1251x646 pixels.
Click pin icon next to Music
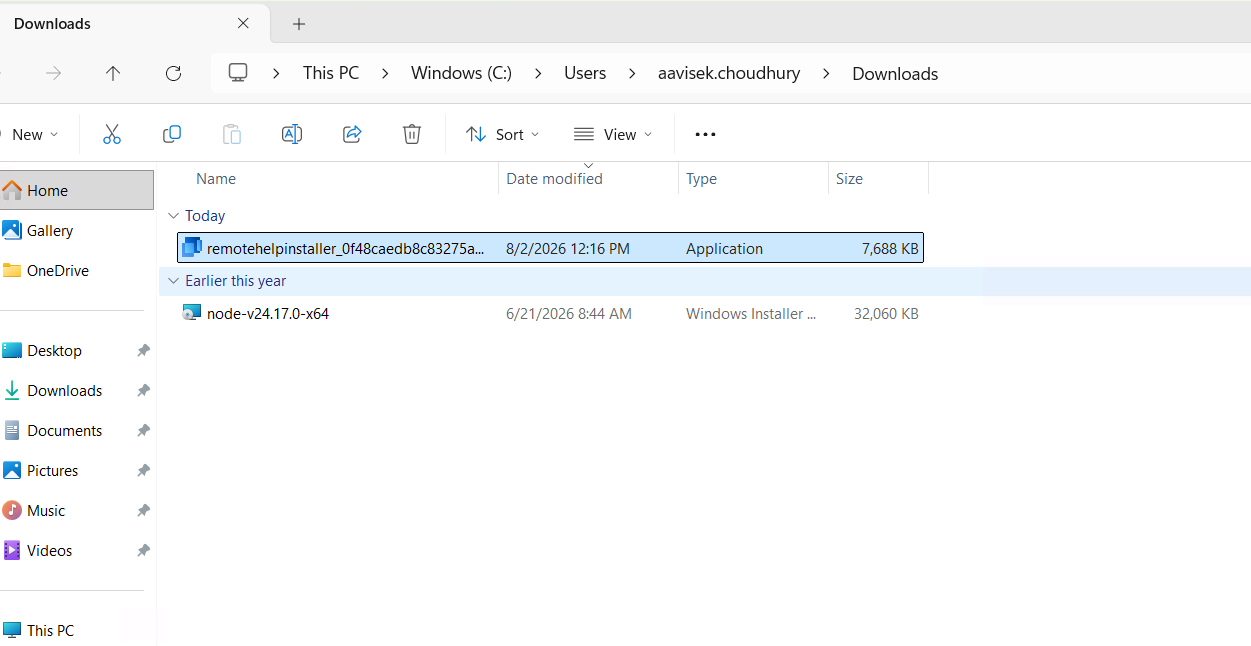[143, 510]
